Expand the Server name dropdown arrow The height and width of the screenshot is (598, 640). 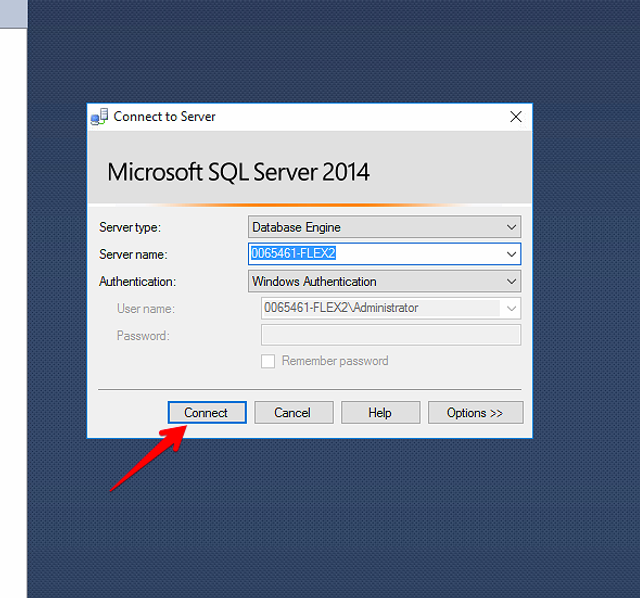tap(511, 254)
